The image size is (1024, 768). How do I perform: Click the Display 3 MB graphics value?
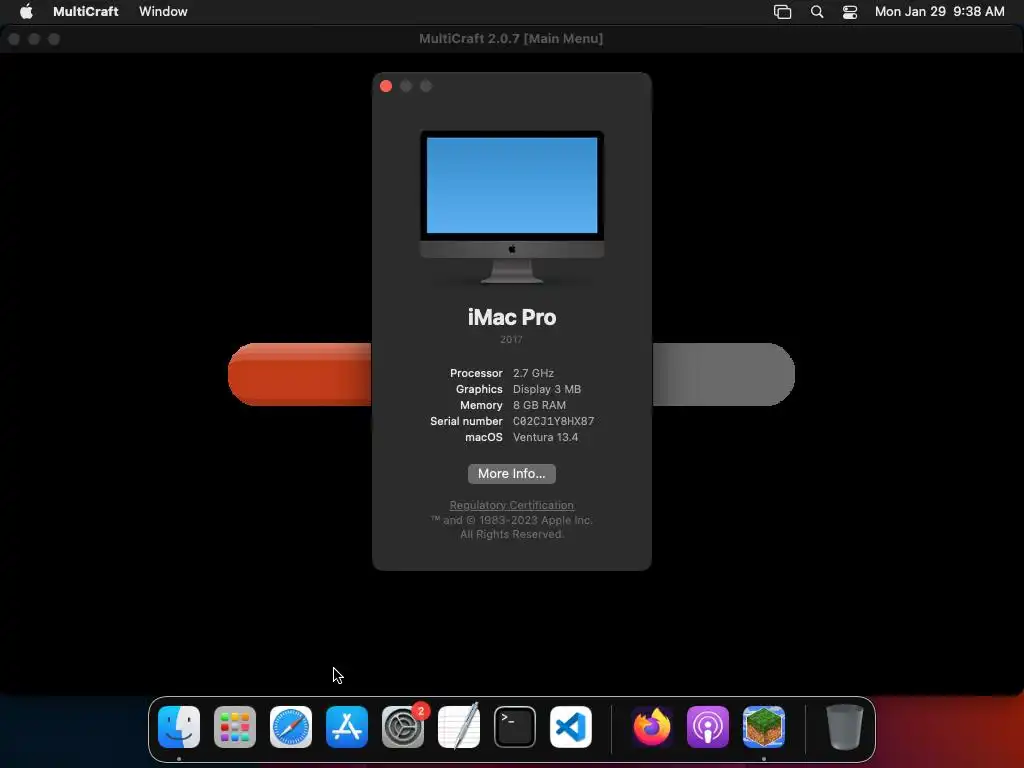547,389
